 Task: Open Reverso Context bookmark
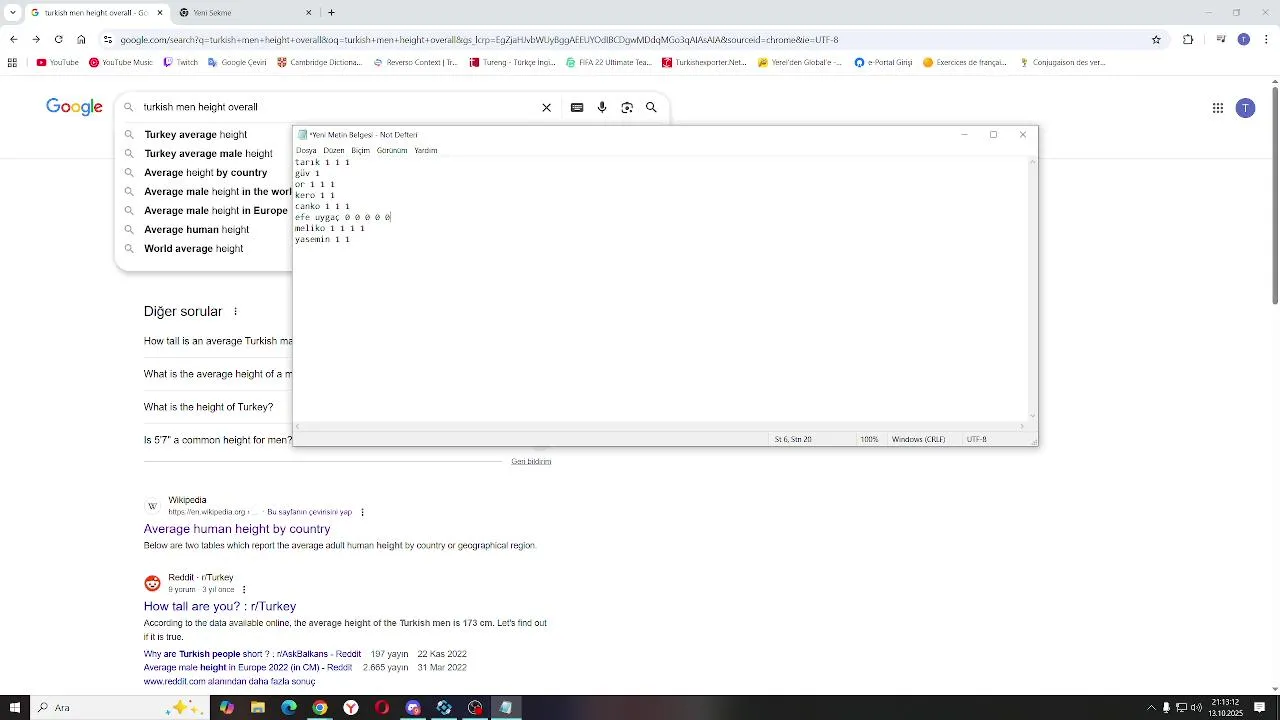click(415, 62)
